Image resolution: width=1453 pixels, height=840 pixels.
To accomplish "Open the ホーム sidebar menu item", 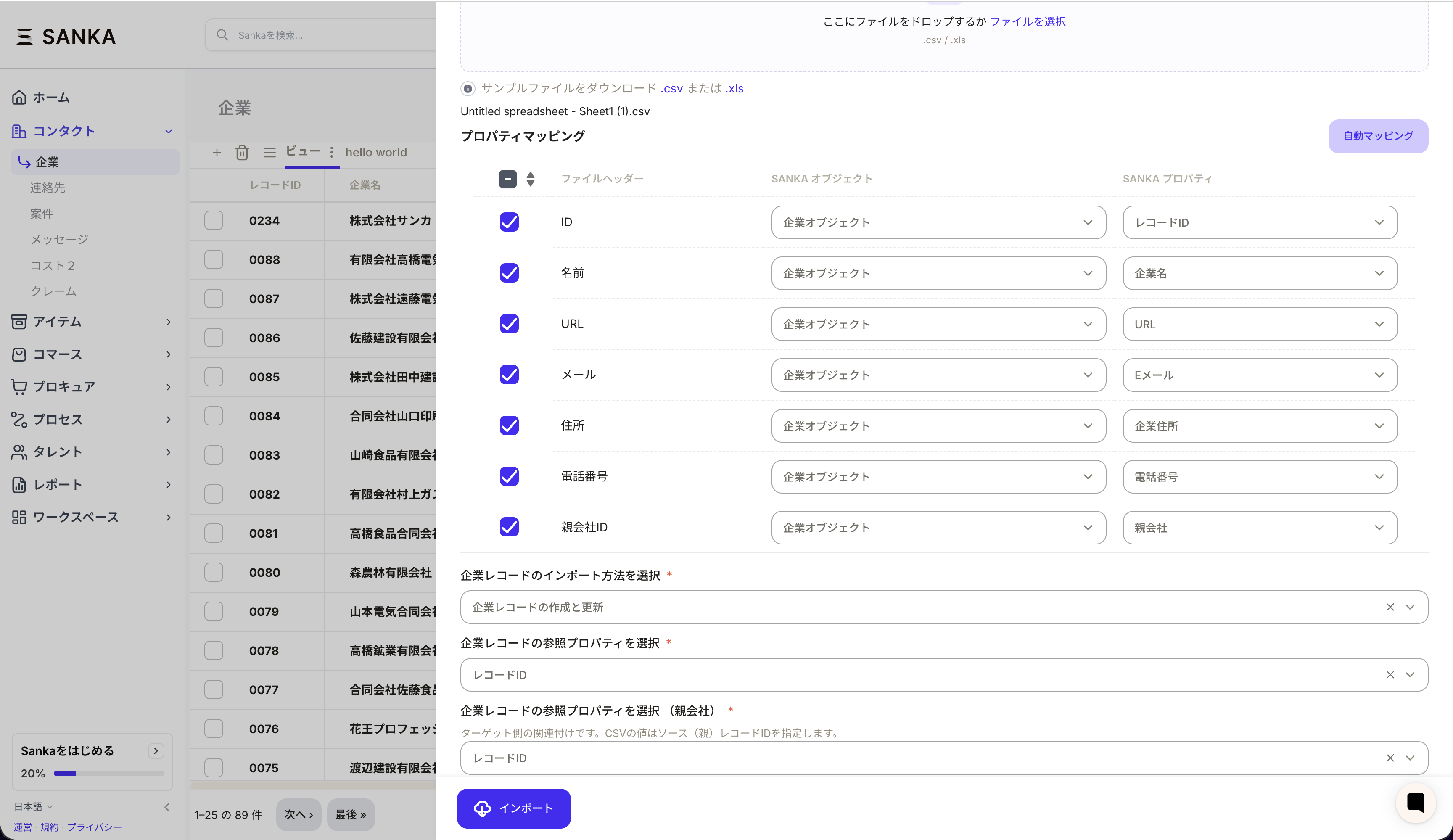I will coord(51,98).
